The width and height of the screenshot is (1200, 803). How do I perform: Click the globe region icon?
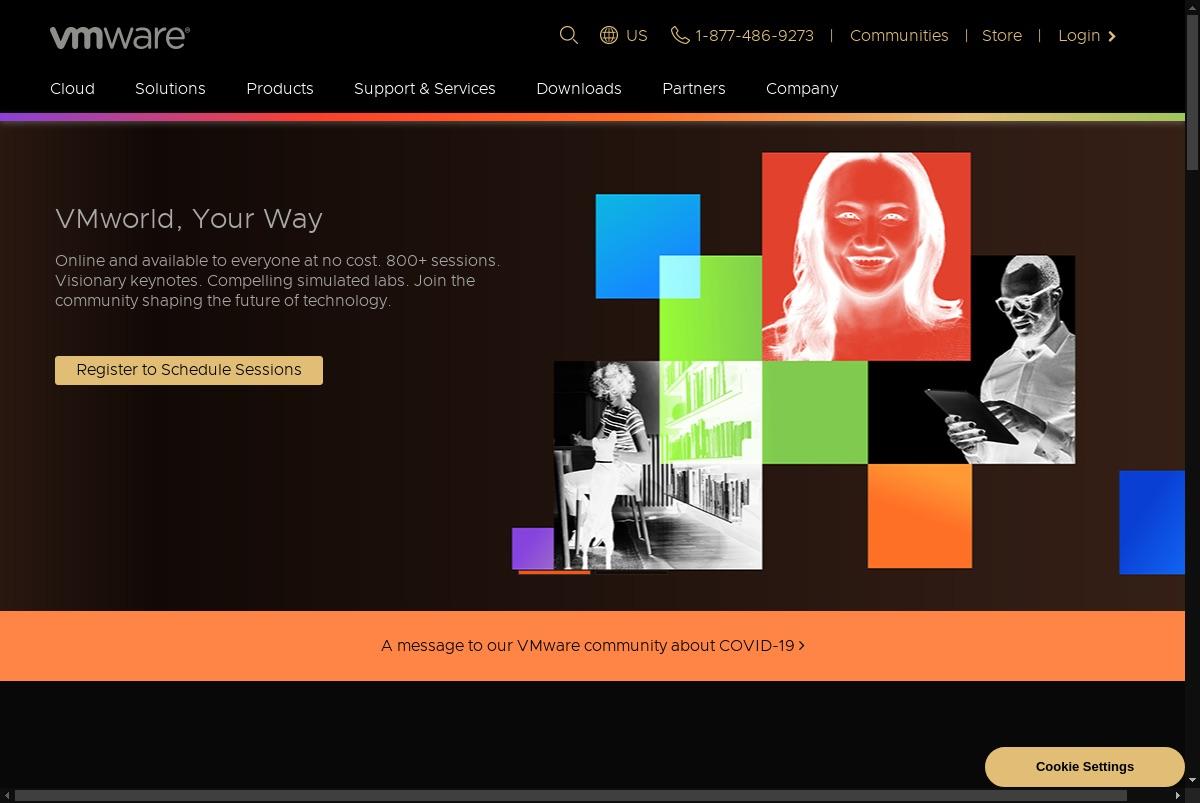[609, 35]
